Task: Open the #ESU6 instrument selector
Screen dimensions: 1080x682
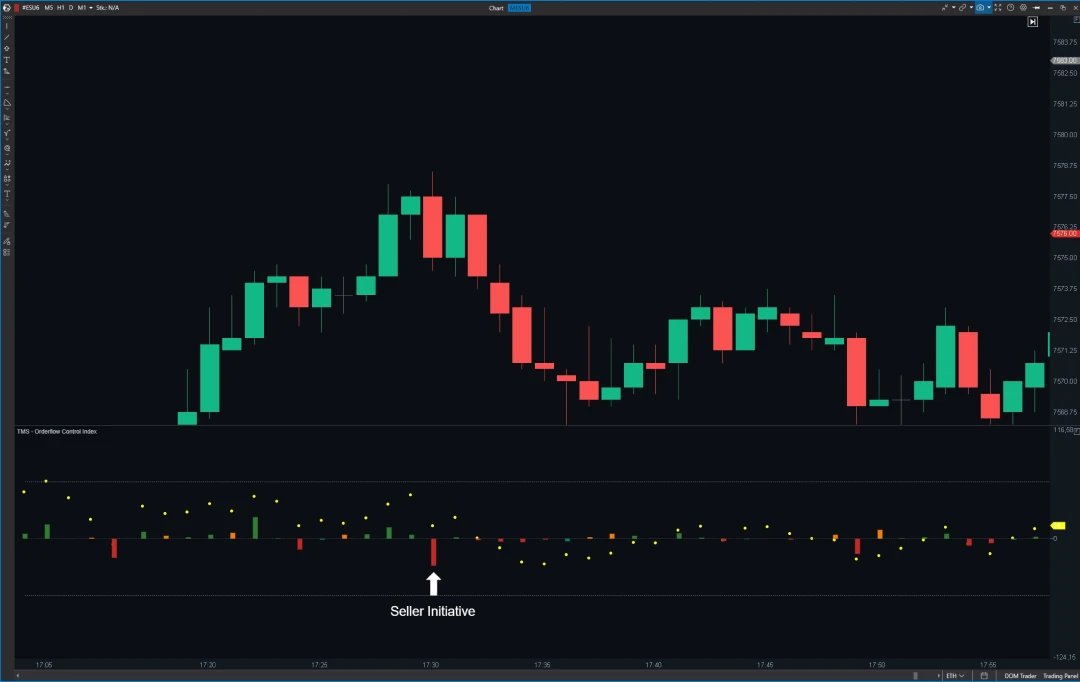Action: pyautogui.click(x=31, y=8)
